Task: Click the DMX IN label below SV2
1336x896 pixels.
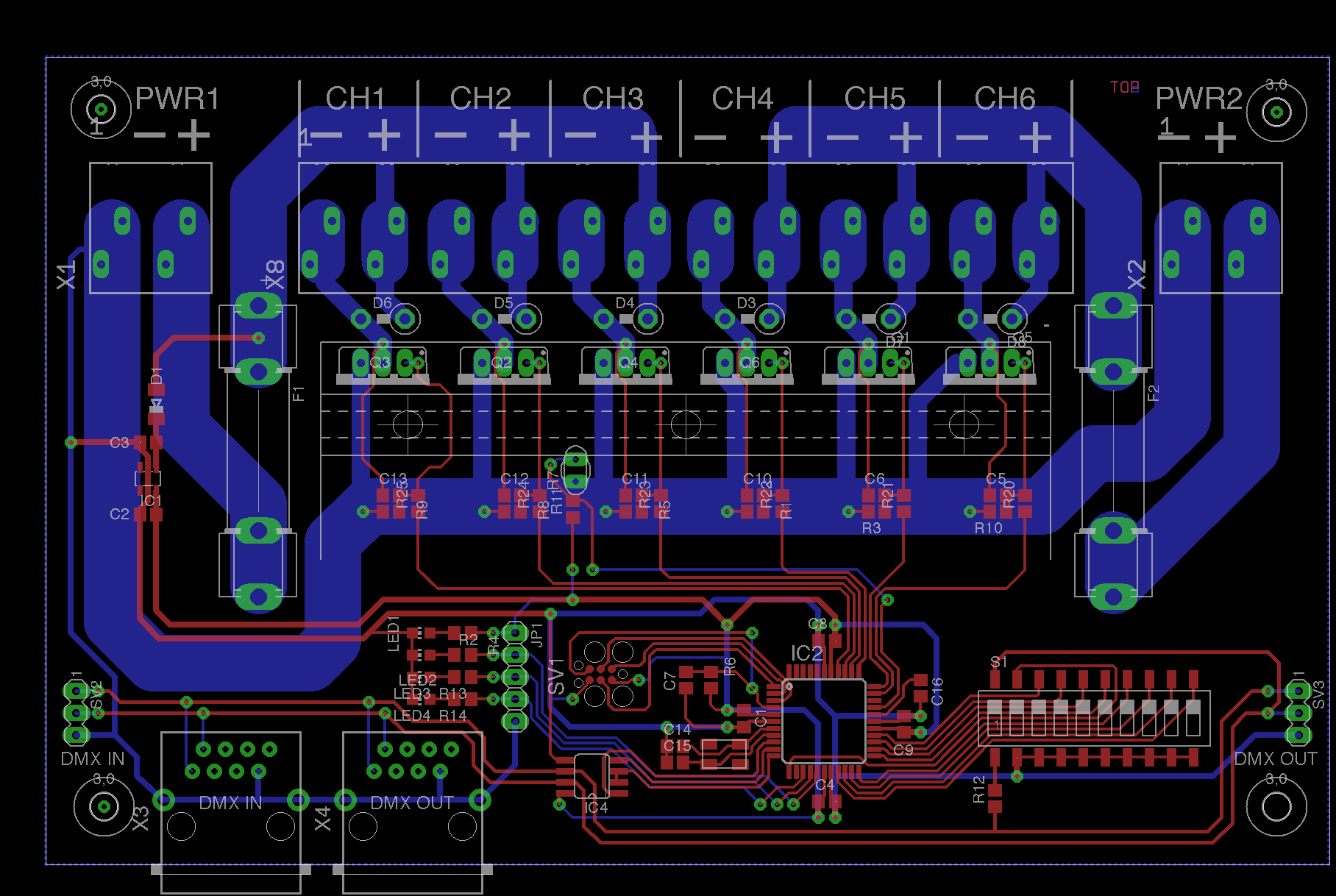Action: click(x=93, y=758)
